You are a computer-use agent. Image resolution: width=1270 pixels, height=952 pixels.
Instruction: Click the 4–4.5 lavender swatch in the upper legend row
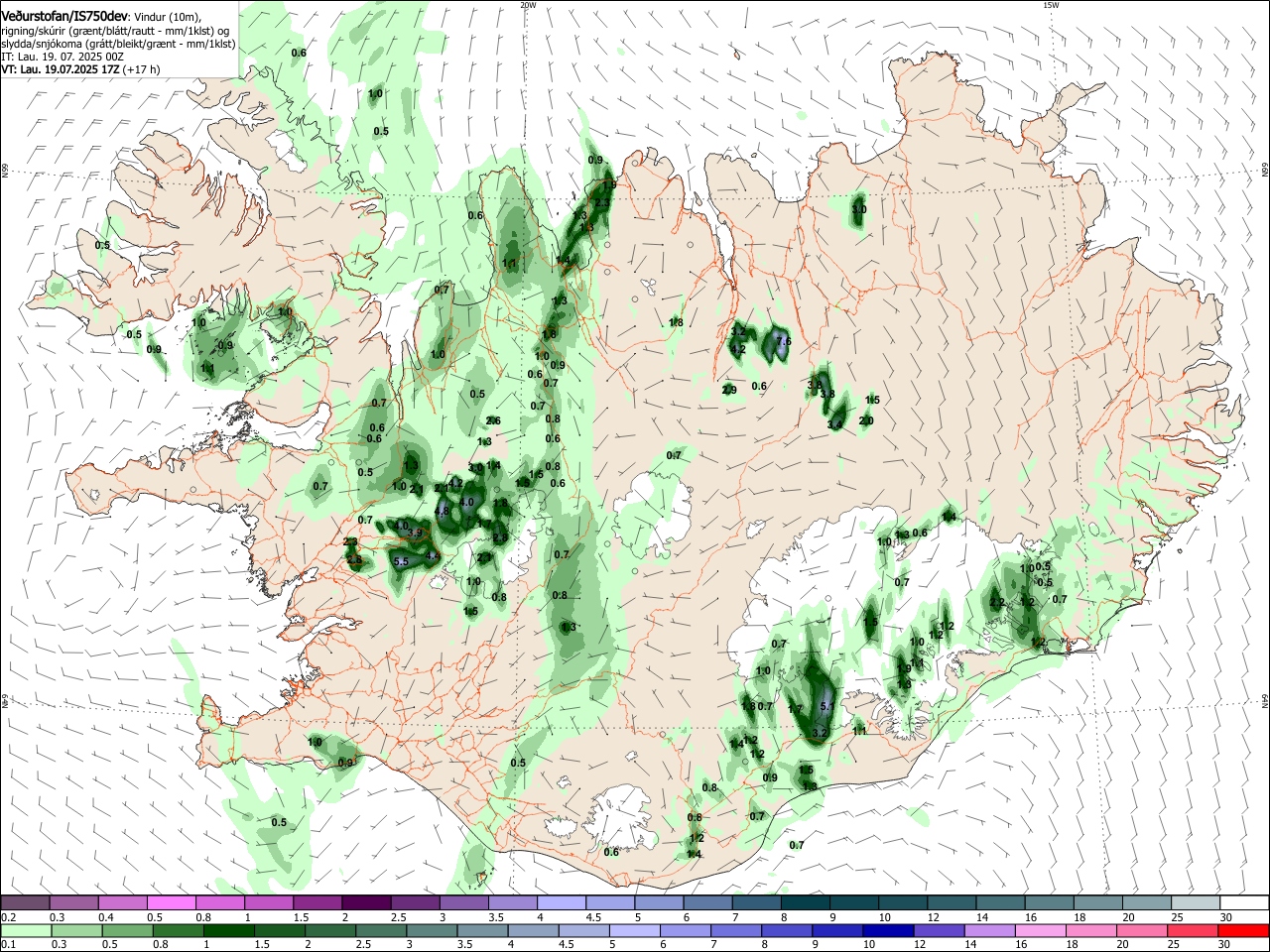click(x=562, y=903)
